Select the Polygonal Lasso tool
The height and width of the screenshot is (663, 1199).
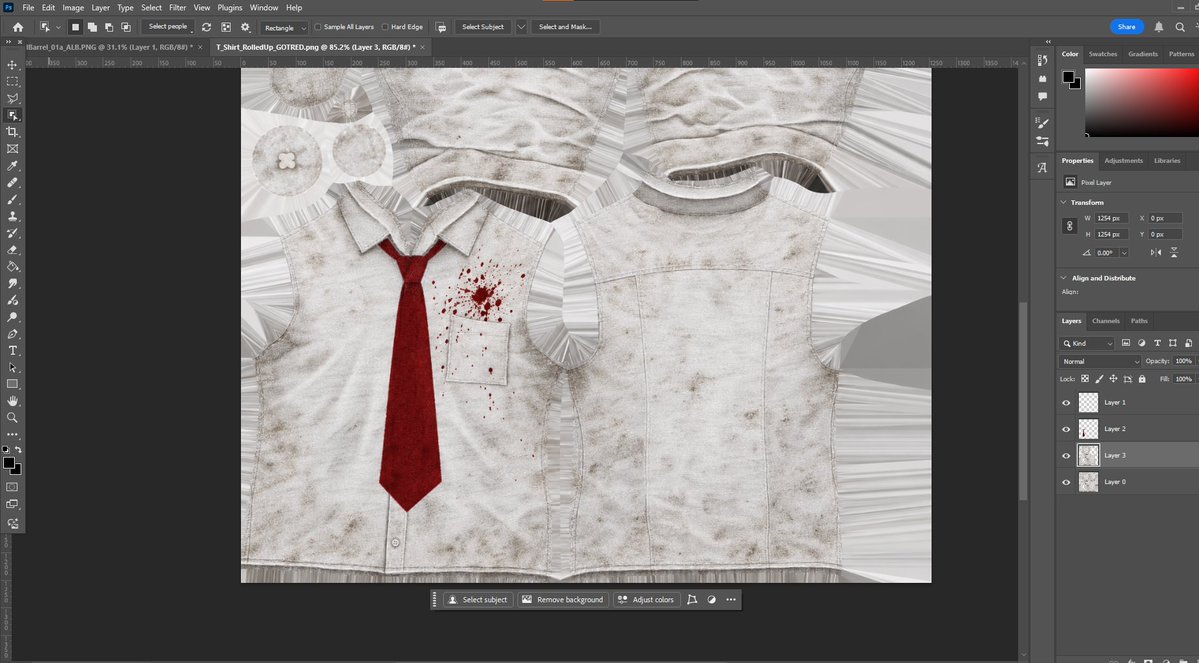click(x=12, y=99)
